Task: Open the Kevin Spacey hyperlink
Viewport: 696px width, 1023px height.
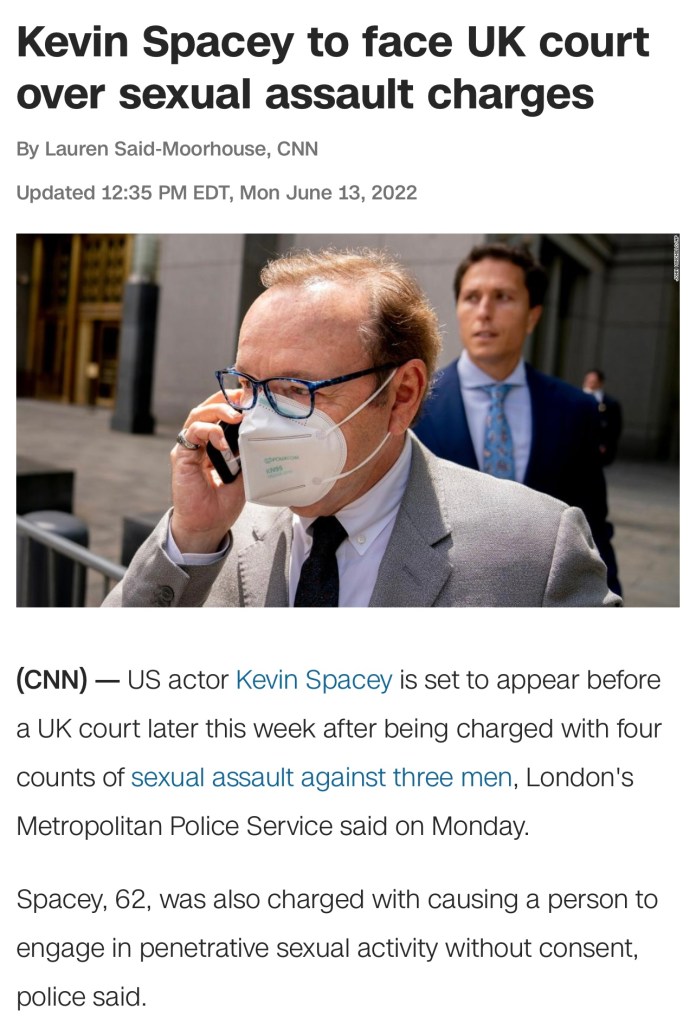Action: [x=314, y=680]
